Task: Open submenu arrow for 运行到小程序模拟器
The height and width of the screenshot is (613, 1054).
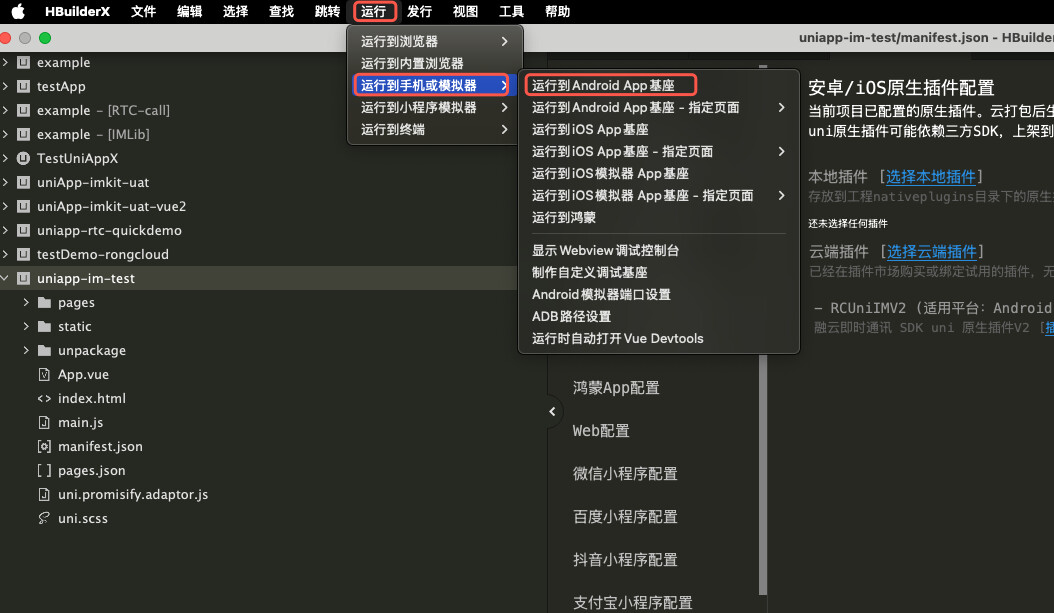Action: pyautogui.click(x=505, y=107)
